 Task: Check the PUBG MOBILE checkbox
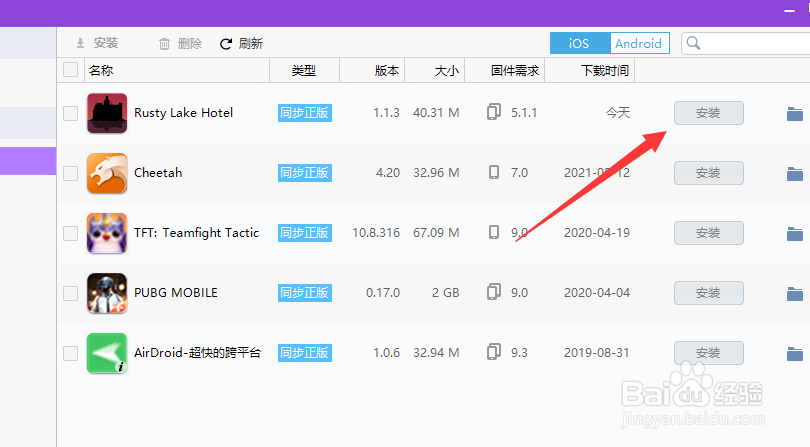click(71, 293)
